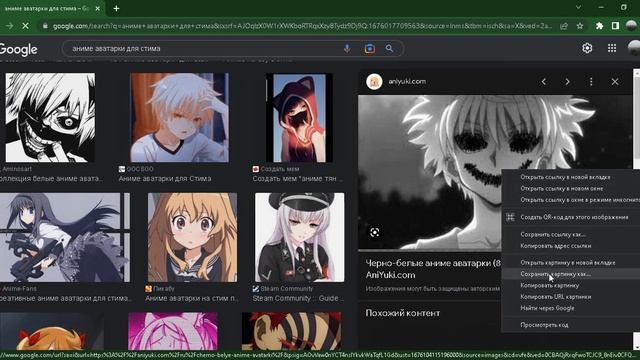
Task: Open the three-dot menu of the preview panel
Action: point(591,82)
